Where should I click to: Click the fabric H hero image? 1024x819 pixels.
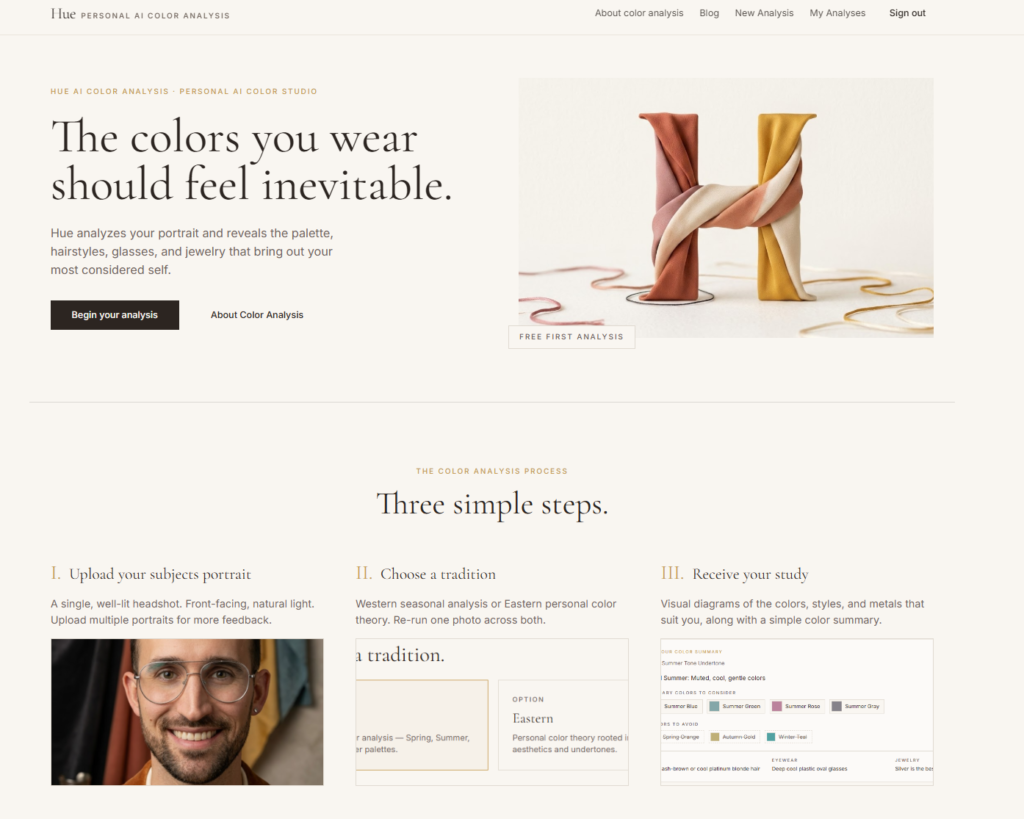(726, 207)
